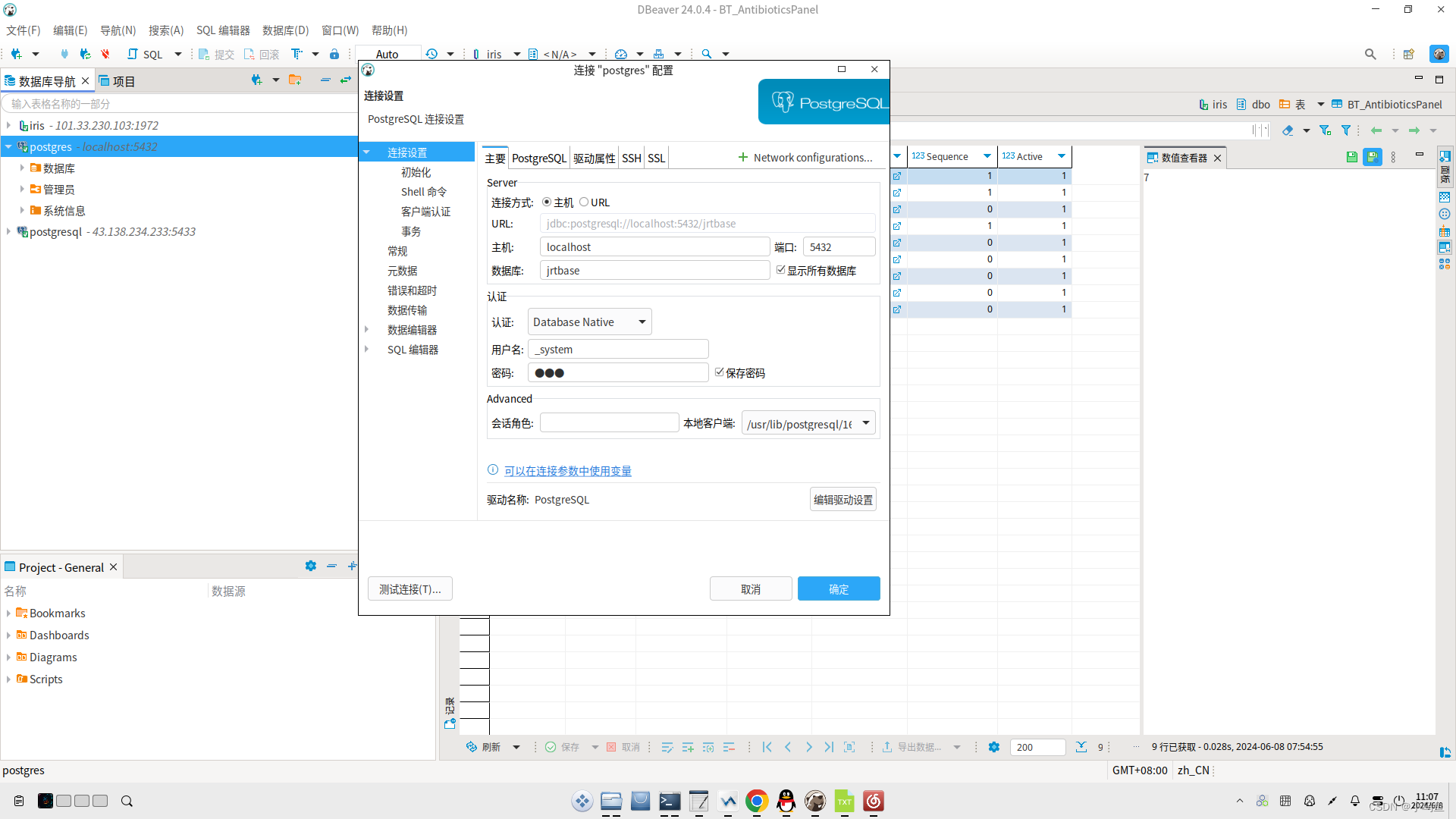Switch to SSH tab
Image resolution: width=1456 pixels, height=819 pixels.
632,158
